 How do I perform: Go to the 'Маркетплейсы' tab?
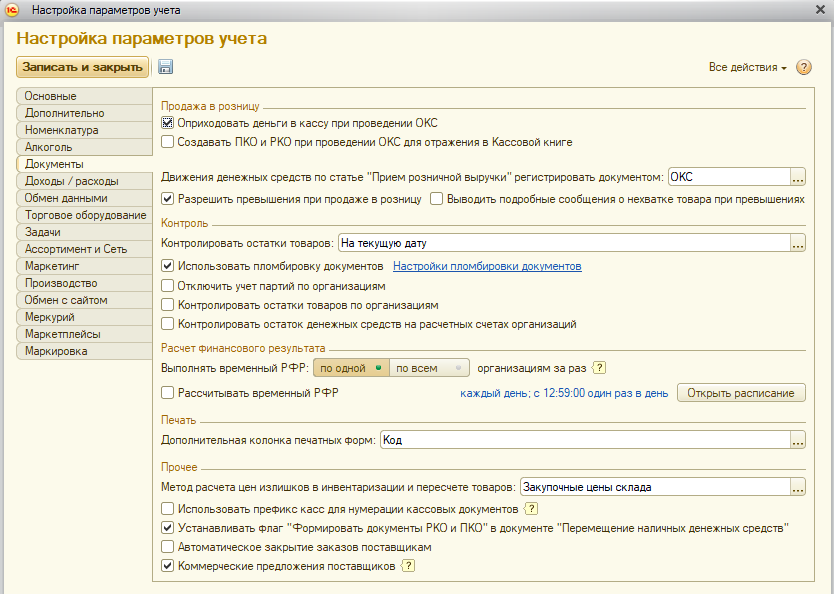pyautogui.click(x=84, y=334)
